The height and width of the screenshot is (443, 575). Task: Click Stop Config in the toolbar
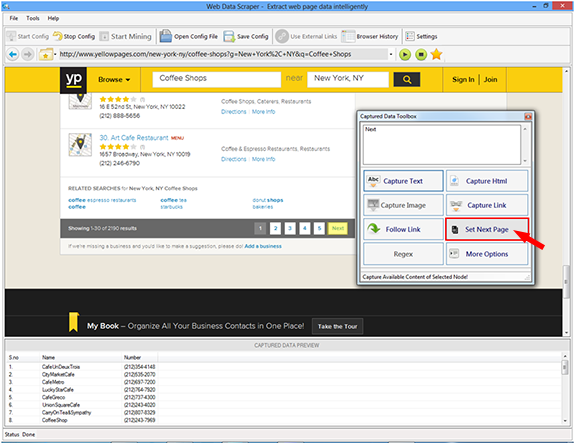[x=74, y=36]
